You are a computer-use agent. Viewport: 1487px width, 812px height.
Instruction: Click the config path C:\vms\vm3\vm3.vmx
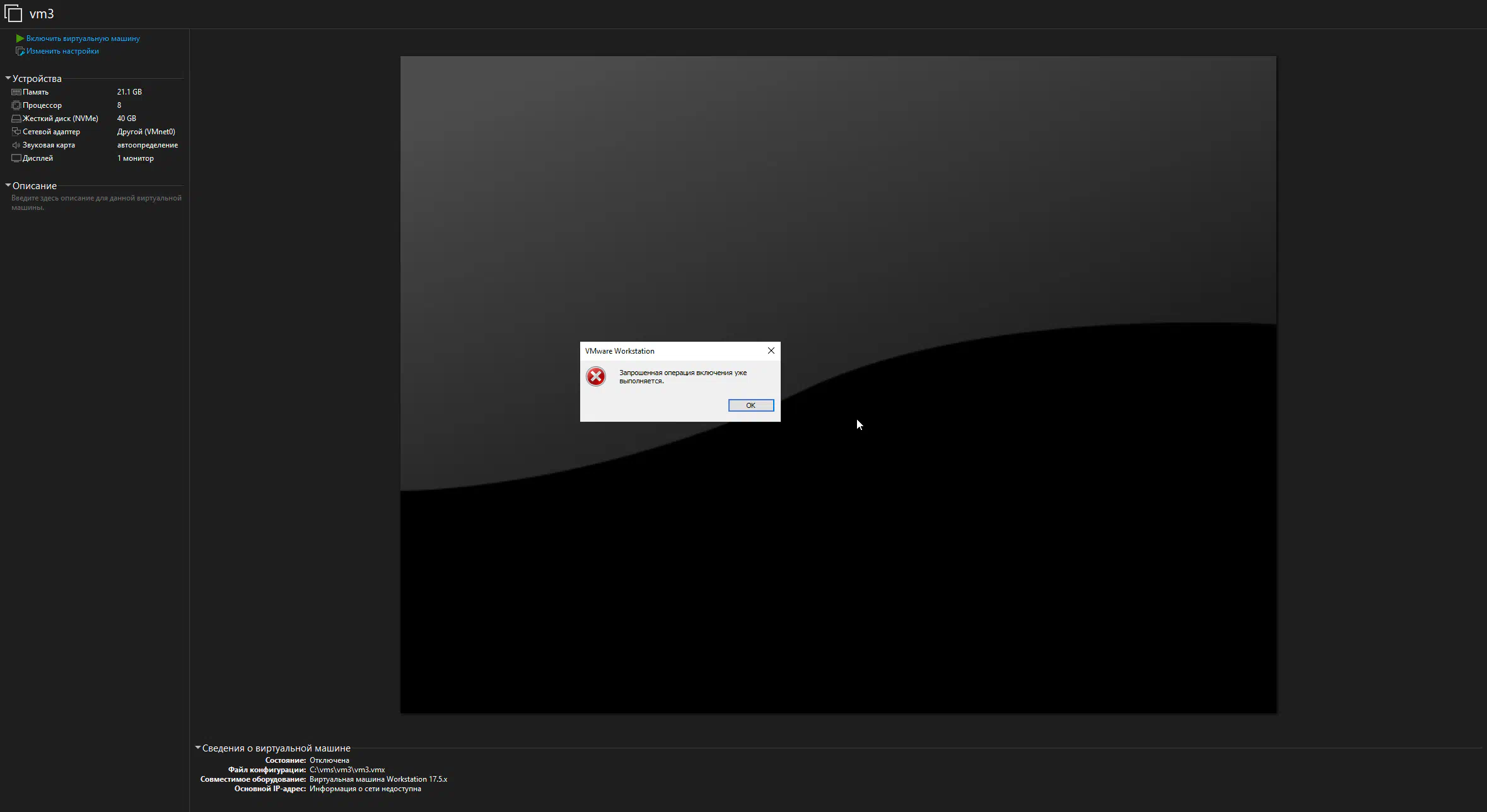click(x=347, y=770)
